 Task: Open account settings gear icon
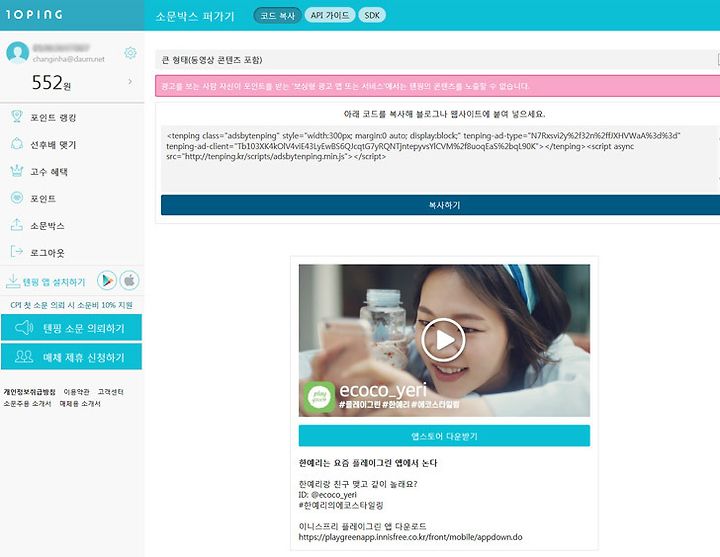(x=130, y=53)
